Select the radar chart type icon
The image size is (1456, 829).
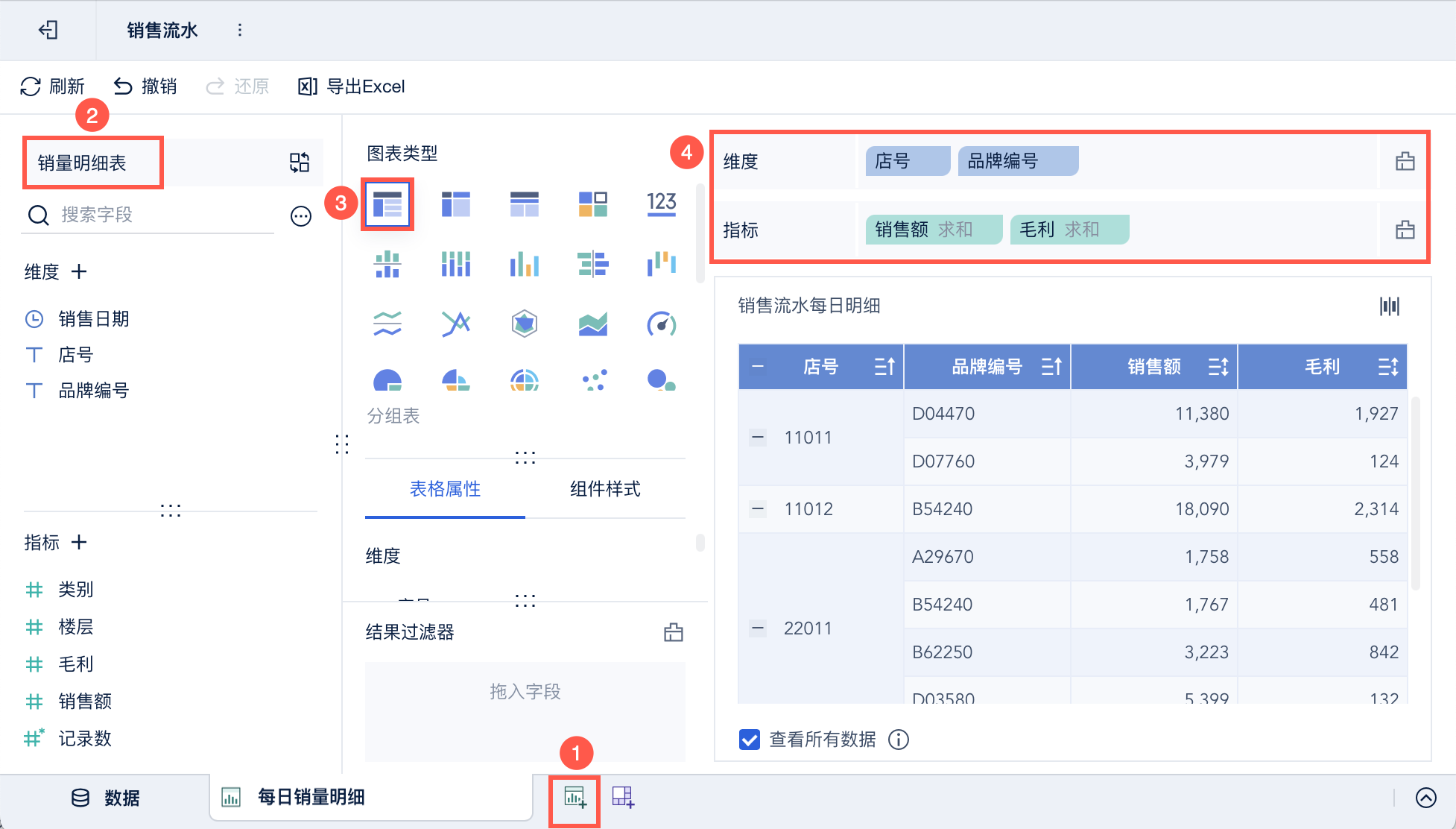tap(525, 324)
